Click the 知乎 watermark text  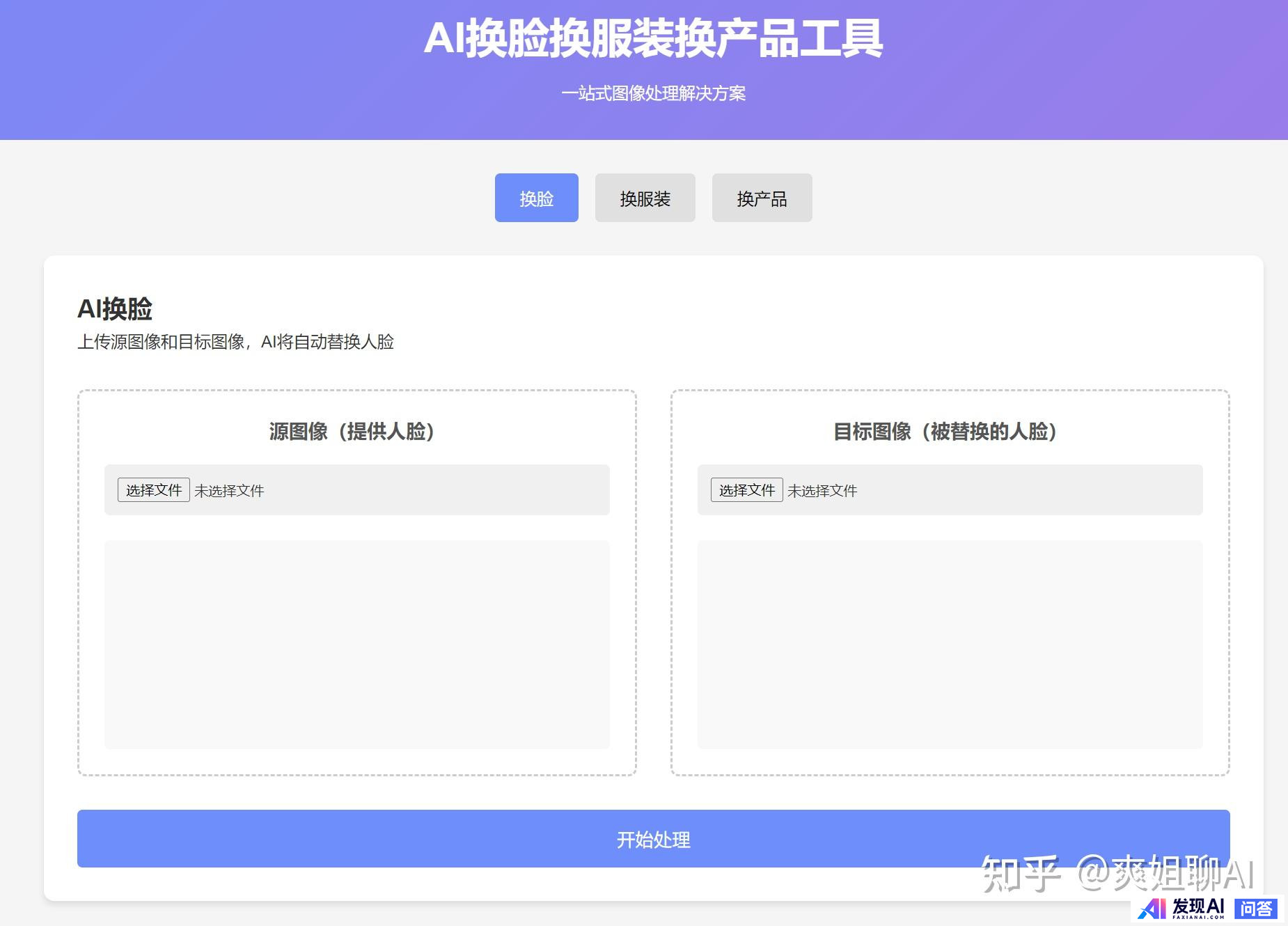tap(1021, 874)
